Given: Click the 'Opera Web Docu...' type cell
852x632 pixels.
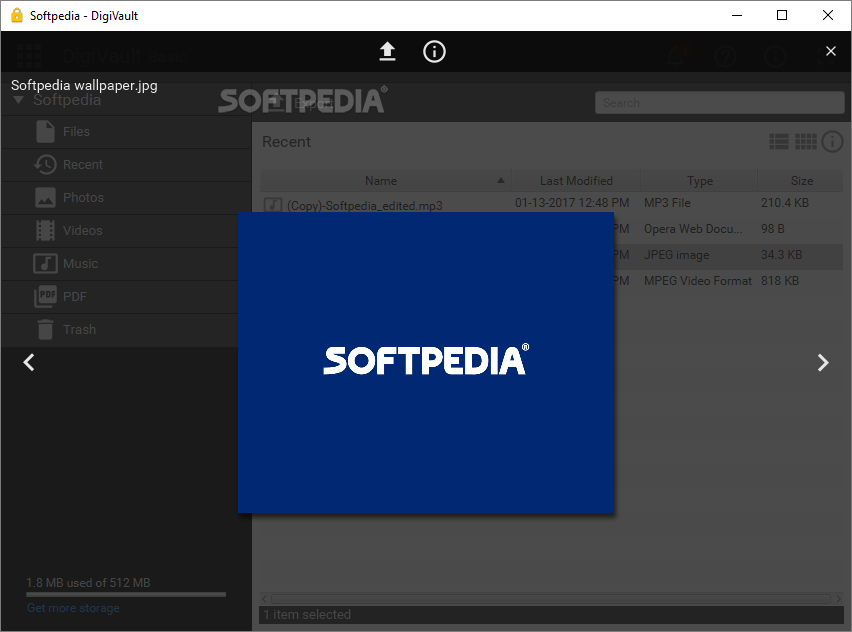Looking at the screenshot, I should tap(693, 229).
